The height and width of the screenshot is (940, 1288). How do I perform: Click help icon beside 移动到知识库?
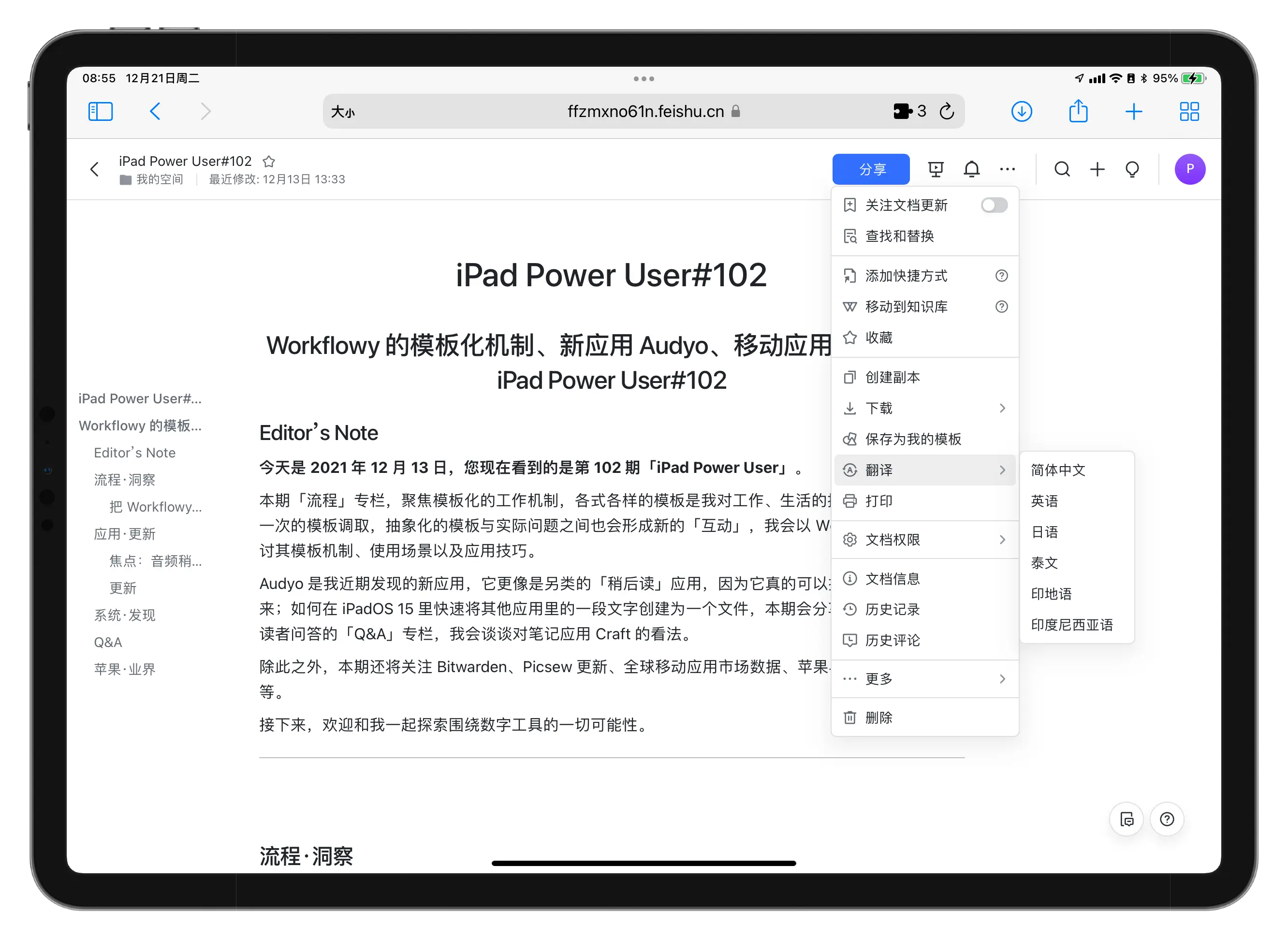(x=1002, y=307)
